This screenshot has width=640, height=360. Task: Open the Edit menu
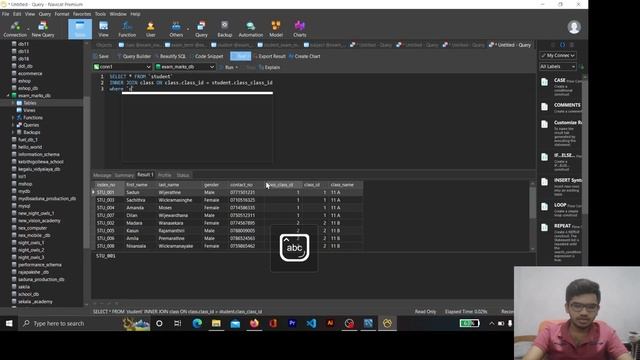click(x=17, y=14)
